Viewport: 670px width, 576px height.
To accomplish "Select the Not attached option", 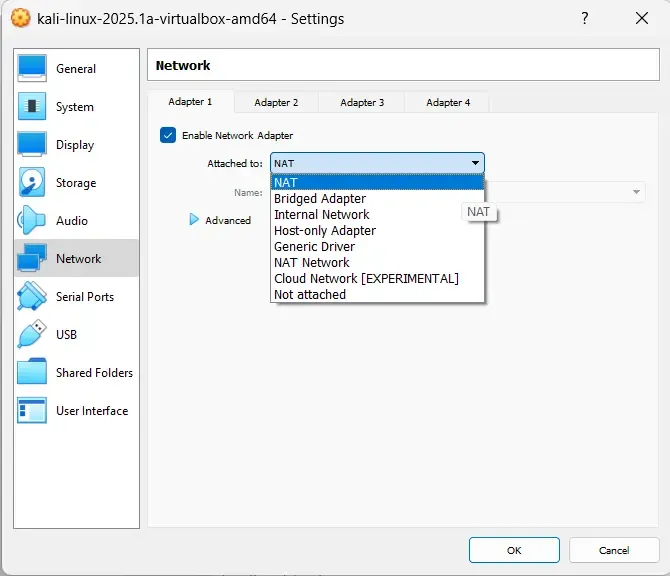I will [x=310, y=294].
